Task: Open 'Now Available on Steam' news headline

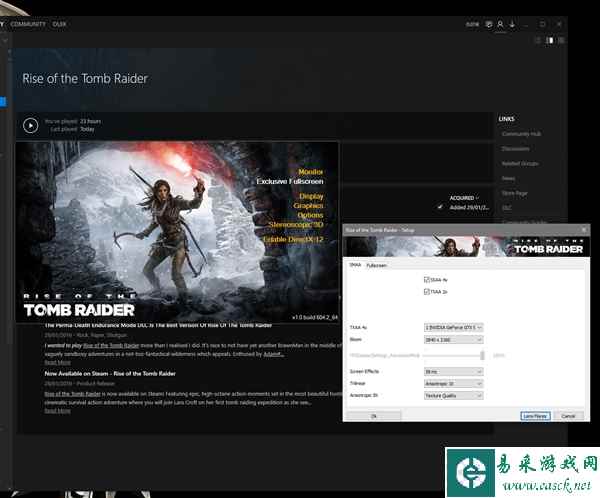Action: pos(110,374)
